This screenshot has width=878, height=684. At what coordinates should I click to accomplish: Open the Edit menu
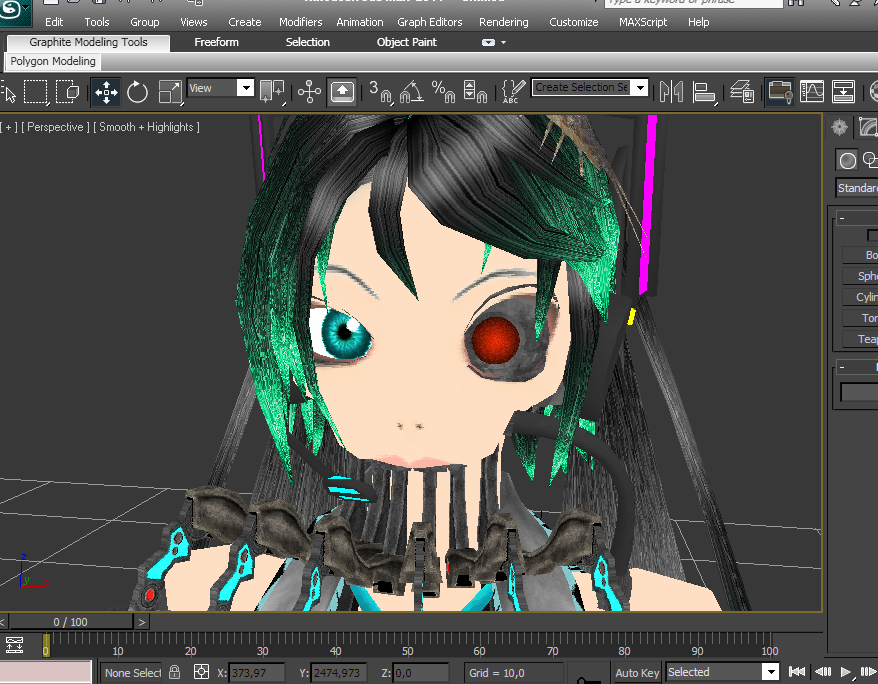click(54, 22)
